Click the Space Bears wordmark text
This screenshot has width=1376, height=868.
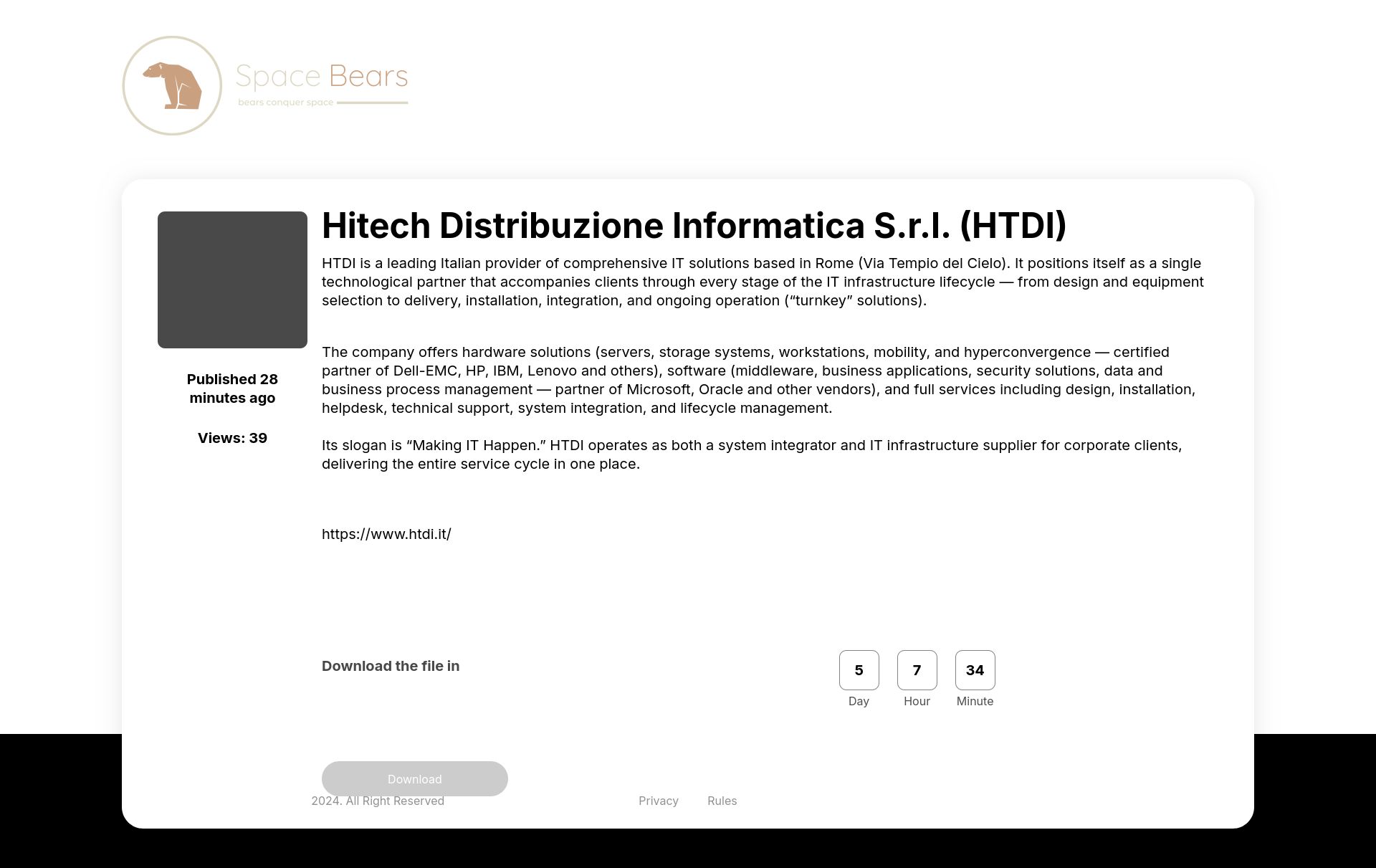(322, 76)
